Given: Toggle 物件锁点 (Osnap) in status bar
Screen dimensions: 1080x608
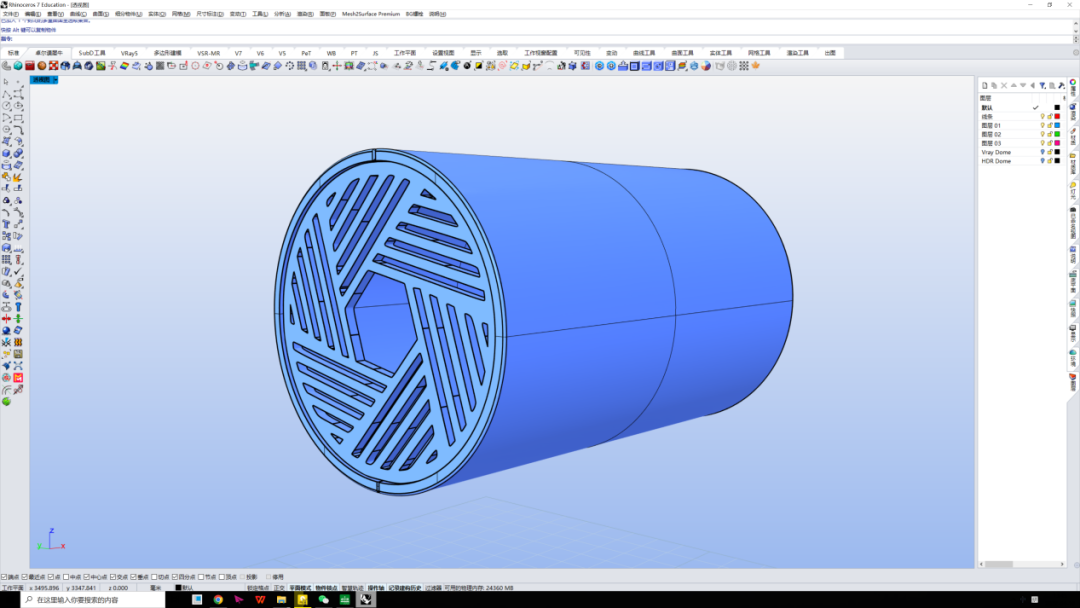Looking at the screenshot, I should (326, 588).
